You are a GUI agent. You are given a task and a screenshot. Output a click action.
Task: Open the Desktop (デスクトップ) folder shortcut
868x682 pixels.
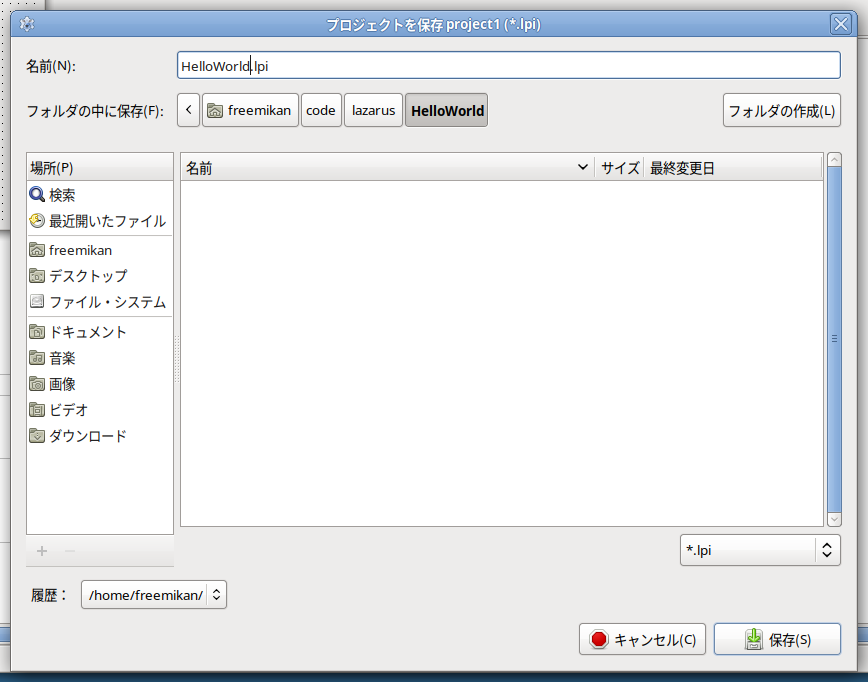(87, 276)
